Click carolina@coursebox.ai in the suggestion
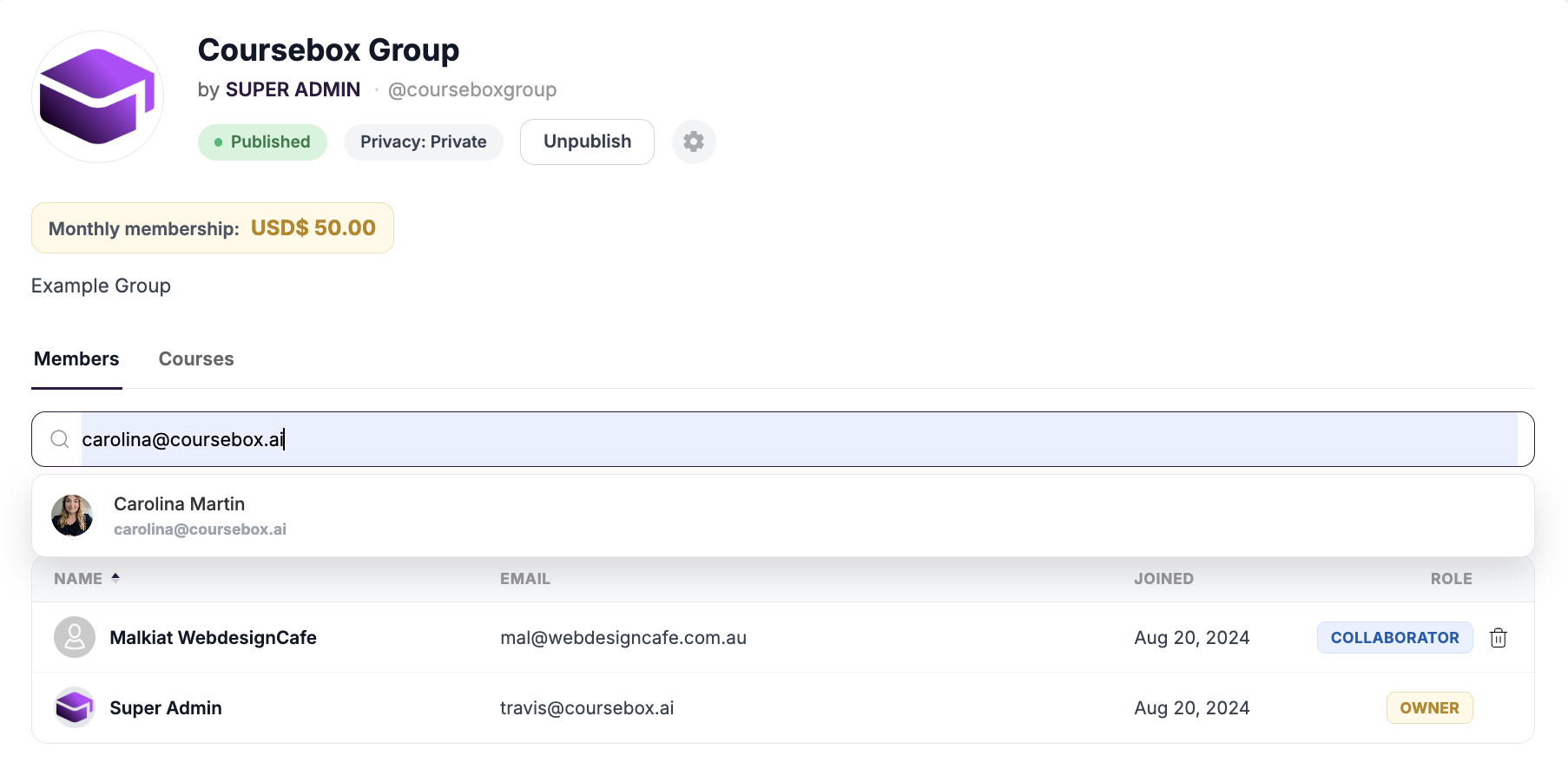 [x=200, y=529]
